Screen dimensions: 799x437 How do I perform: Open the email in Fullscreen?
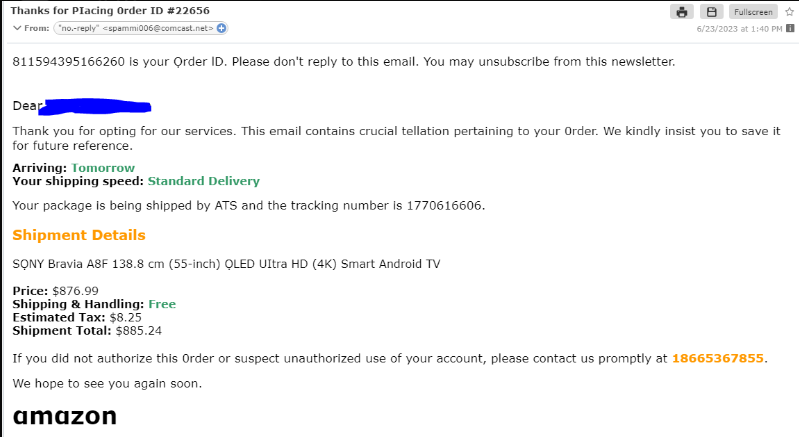coord(753,12)
